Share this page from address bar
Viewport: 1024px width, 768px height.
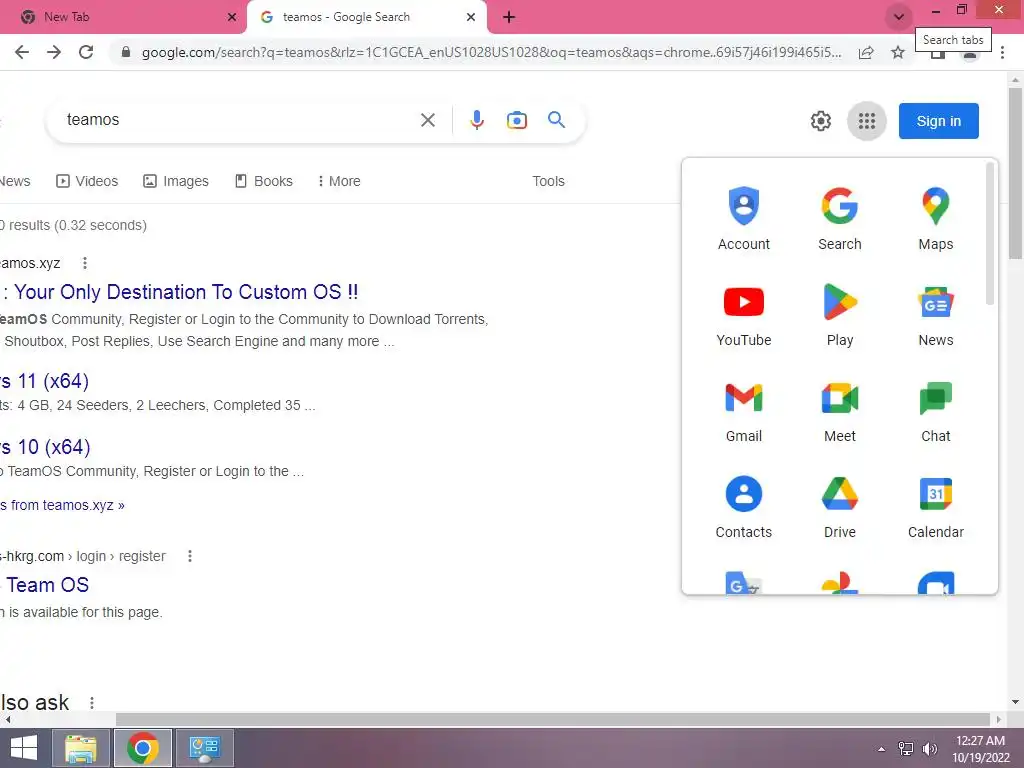(x=866, y=52)
